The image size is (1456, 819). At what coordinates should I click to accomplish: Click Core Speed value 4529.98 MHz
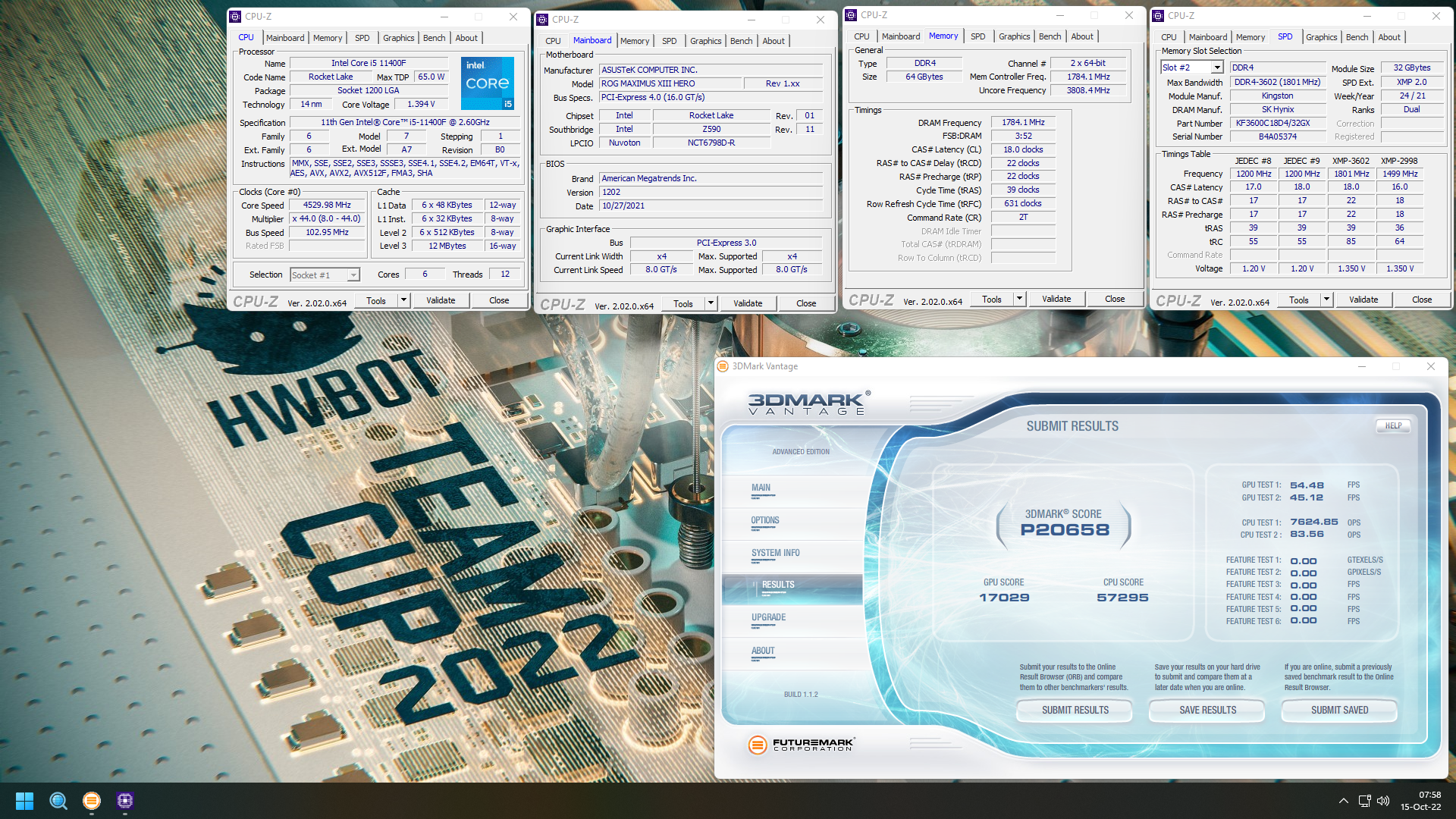327,206
